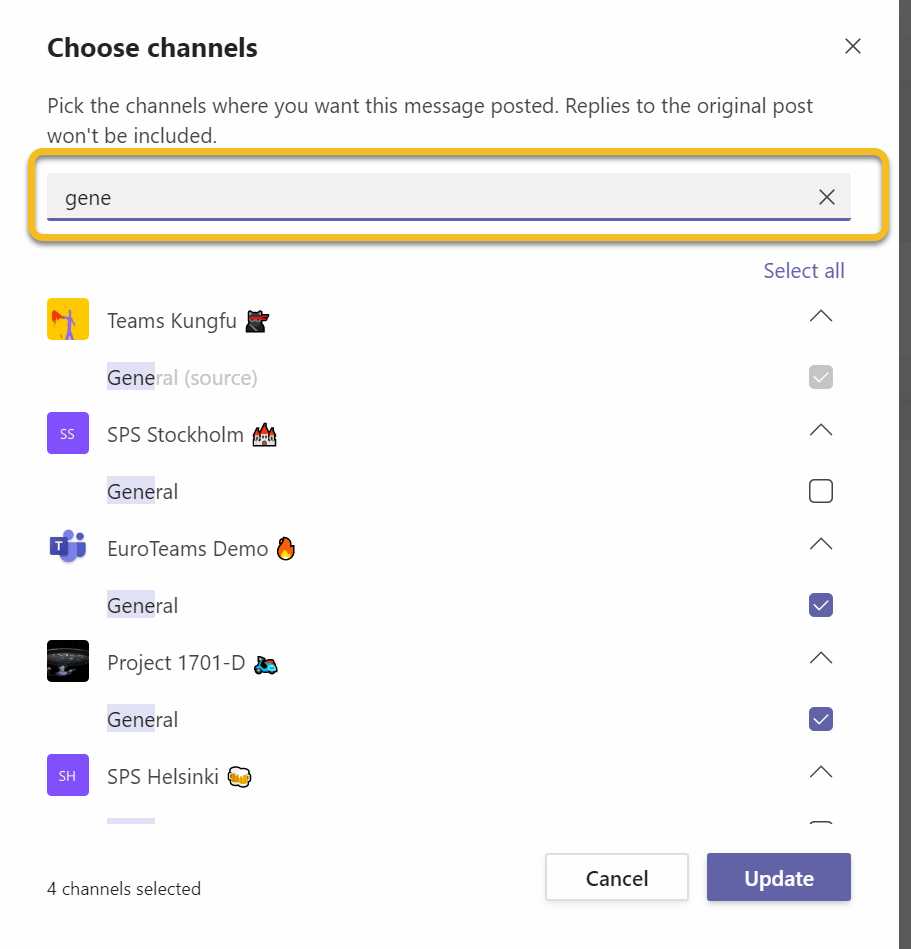Click the SPS Helsinki purple SH avatar
This screenshot has height=949, width=911.
[x=68, y=776]
